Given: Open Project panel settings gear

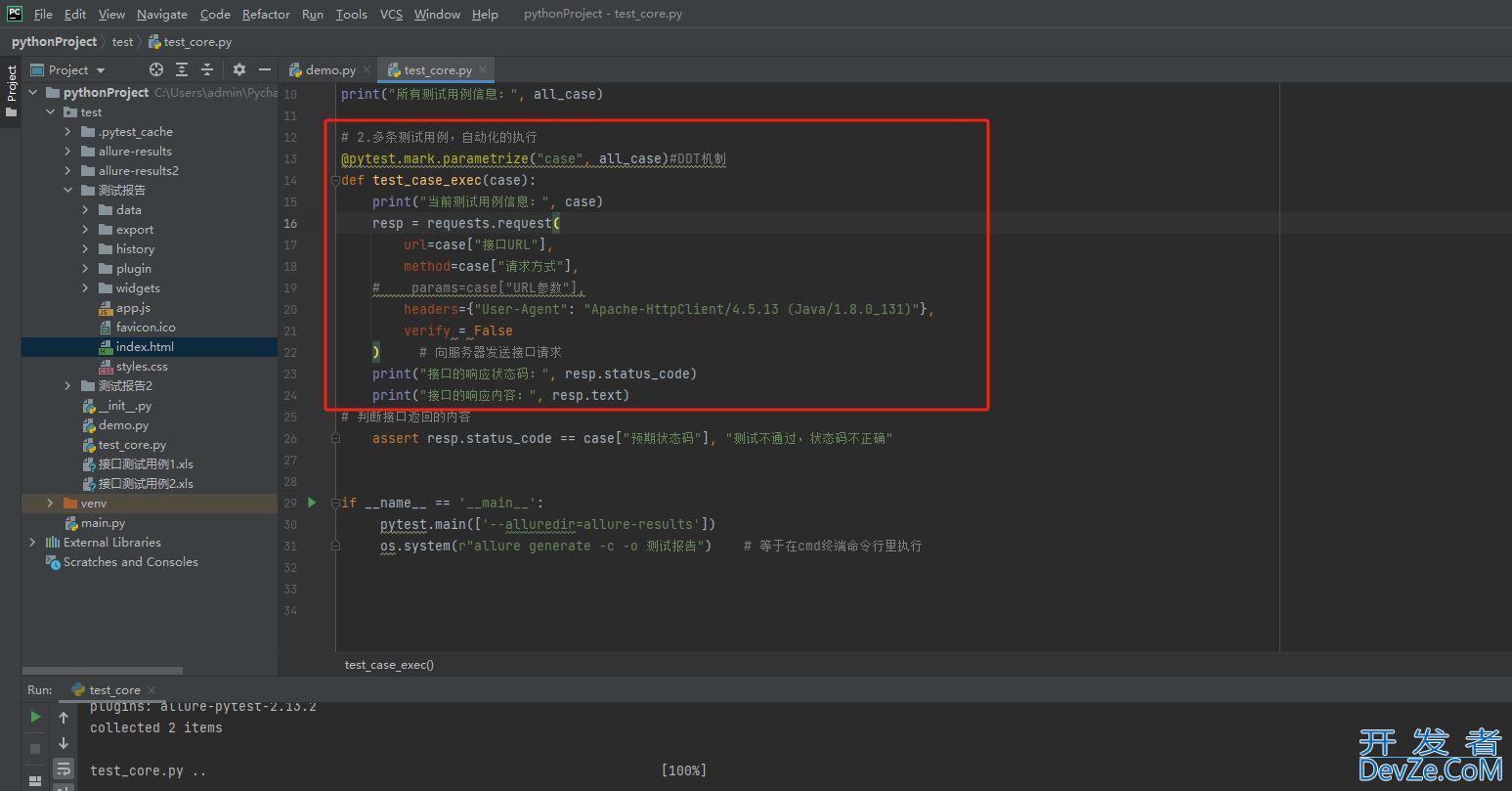Looking at the screenshot, I should [x=239, y=69].
